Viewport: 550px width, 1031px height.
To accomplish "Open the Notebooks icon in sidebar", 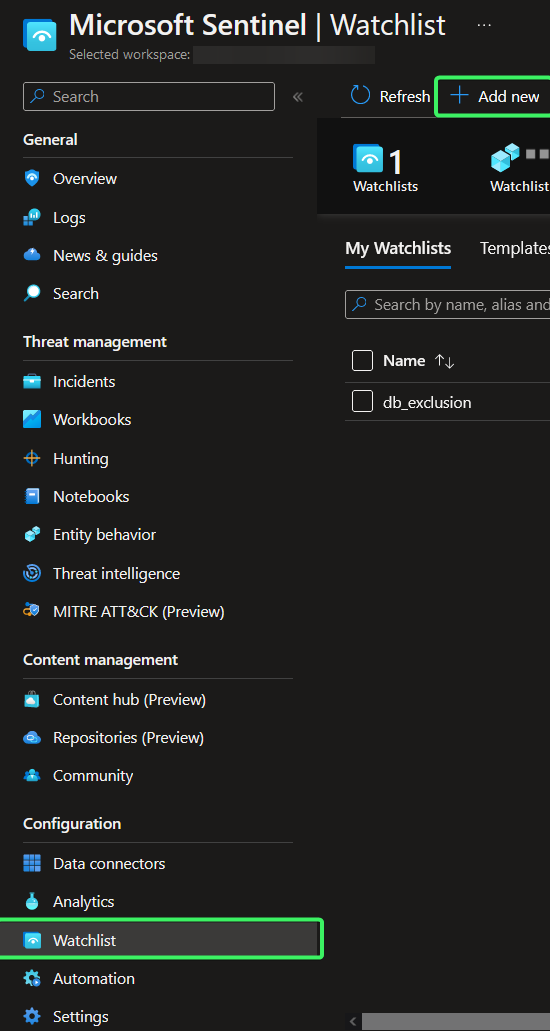I will (x=32, y=496).
